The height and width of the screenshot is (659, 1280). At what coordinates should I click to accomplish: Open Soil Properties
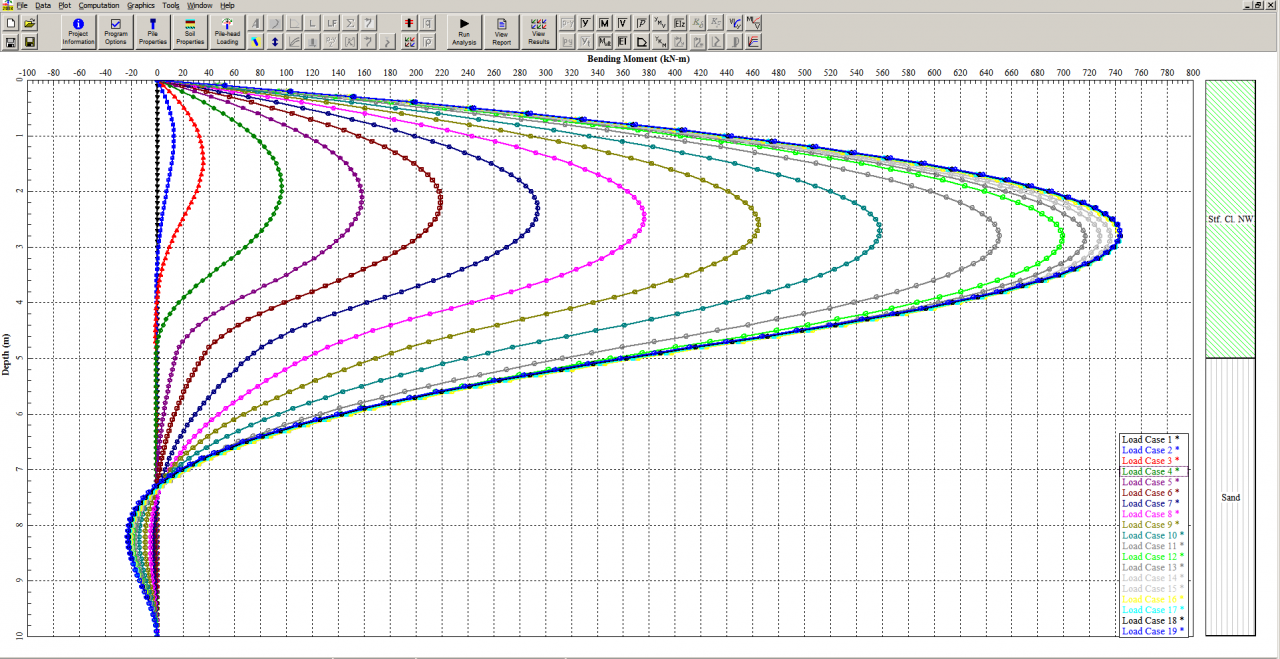(190, 32)
